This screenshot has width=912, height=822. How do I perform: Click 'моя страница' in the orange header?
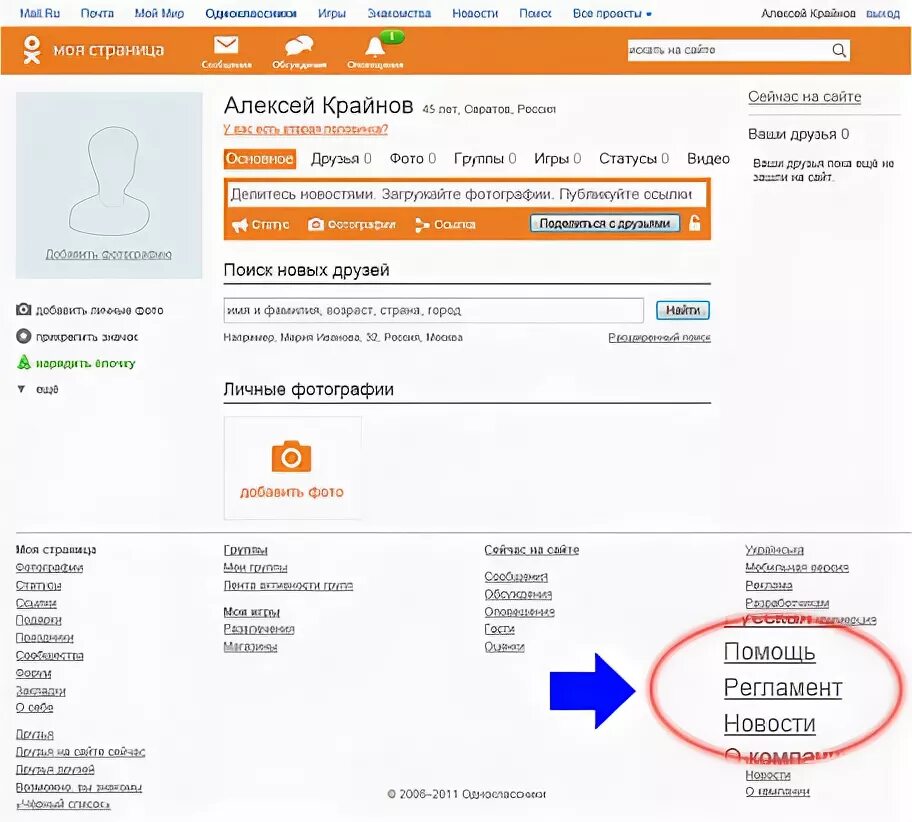pos(109,50)
